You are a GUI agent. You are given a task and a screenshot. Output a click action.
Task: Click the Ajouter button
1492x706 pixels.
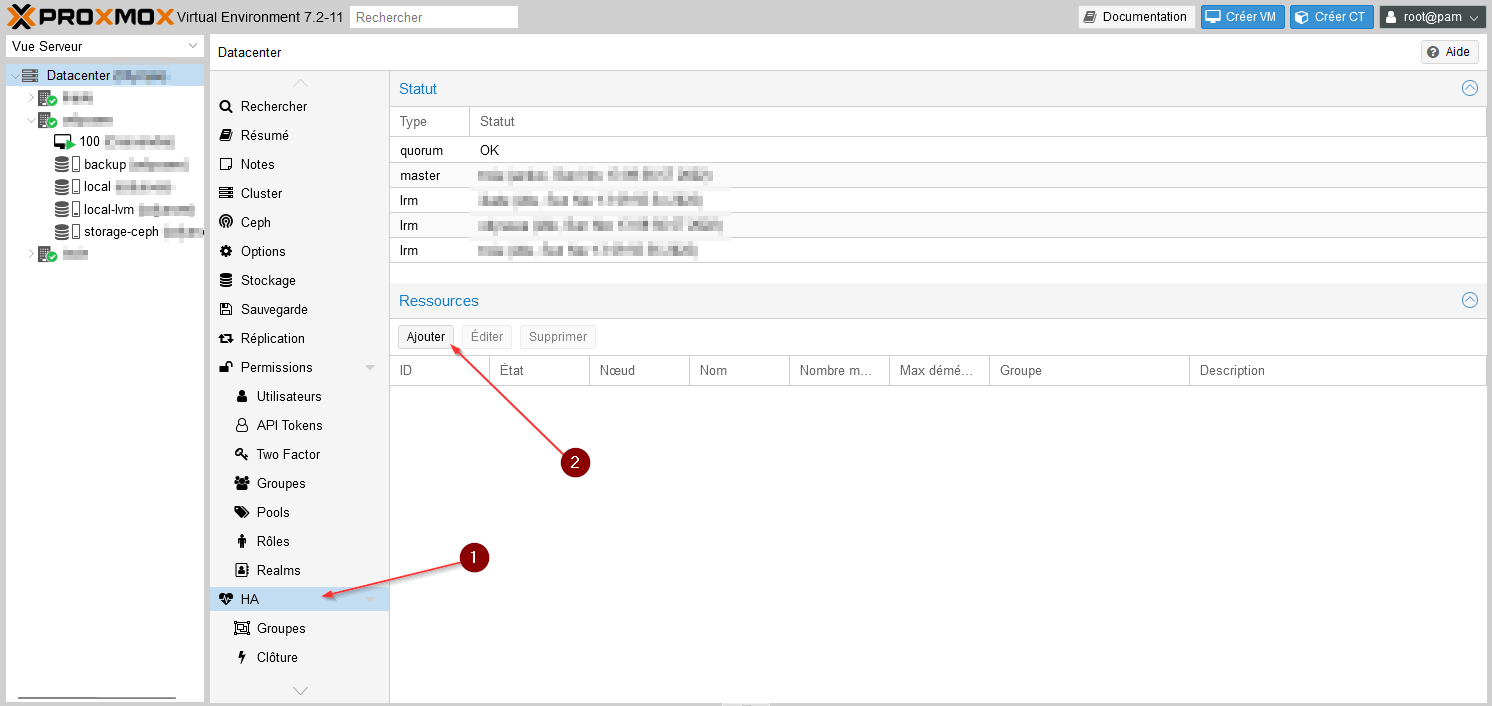426,337
